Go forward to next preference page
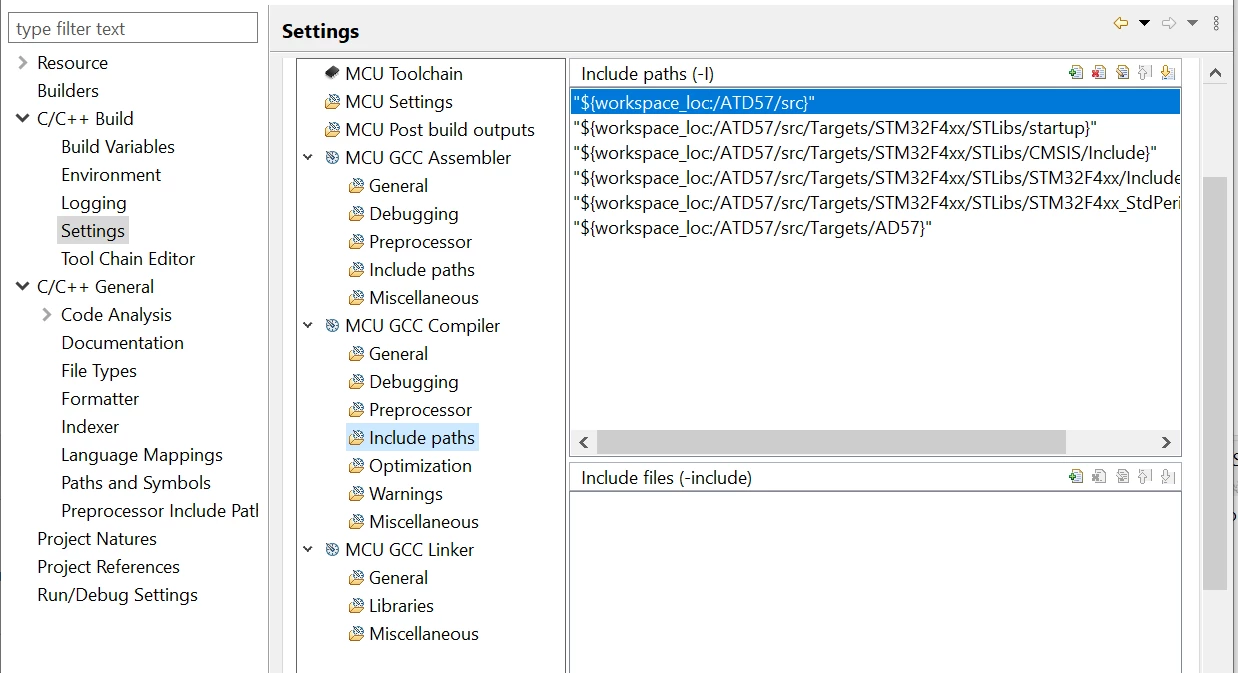The height and width of the screenshot is (673, 1238). coord(1169,23)
